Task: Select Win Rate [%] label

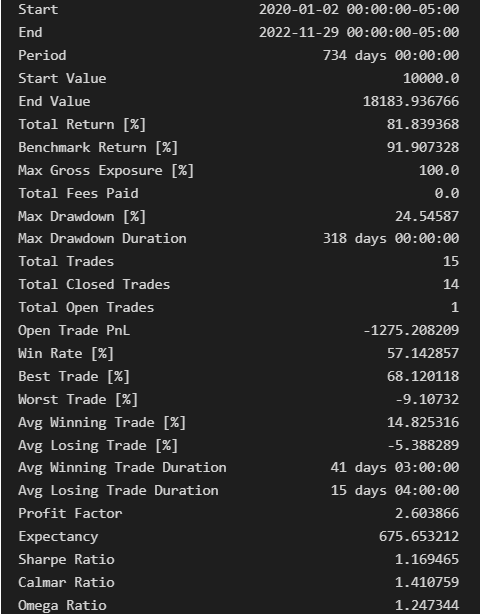Action: 66,353
